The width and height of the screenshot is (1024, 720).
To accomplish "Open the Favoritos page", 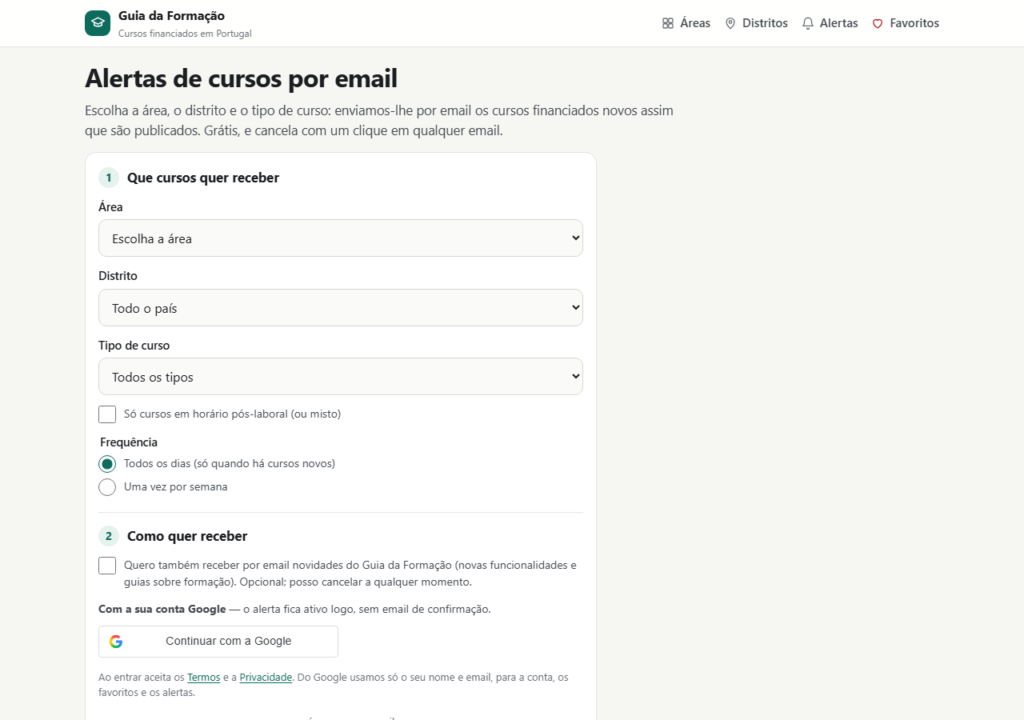I will pos(906,24).
